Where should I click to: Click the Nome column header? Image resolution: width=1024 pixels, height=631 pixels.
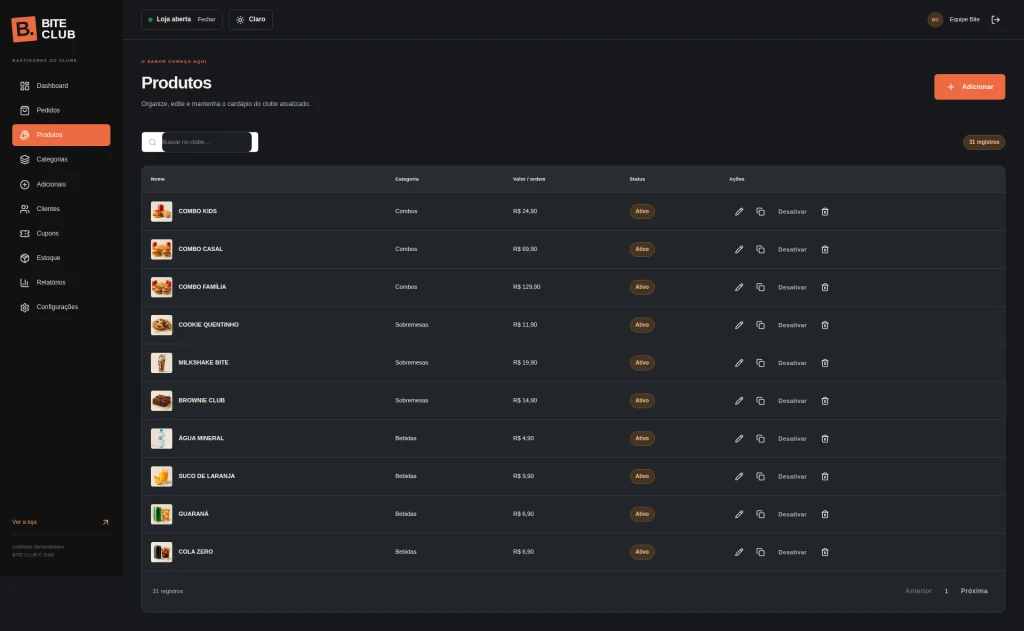click(157, 179)
